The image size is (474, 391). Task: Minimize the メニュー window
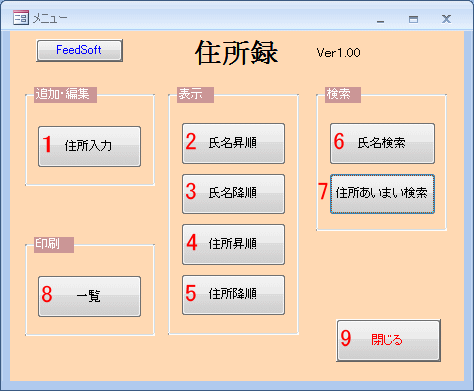pyautogui.click(x=380, y=20)
